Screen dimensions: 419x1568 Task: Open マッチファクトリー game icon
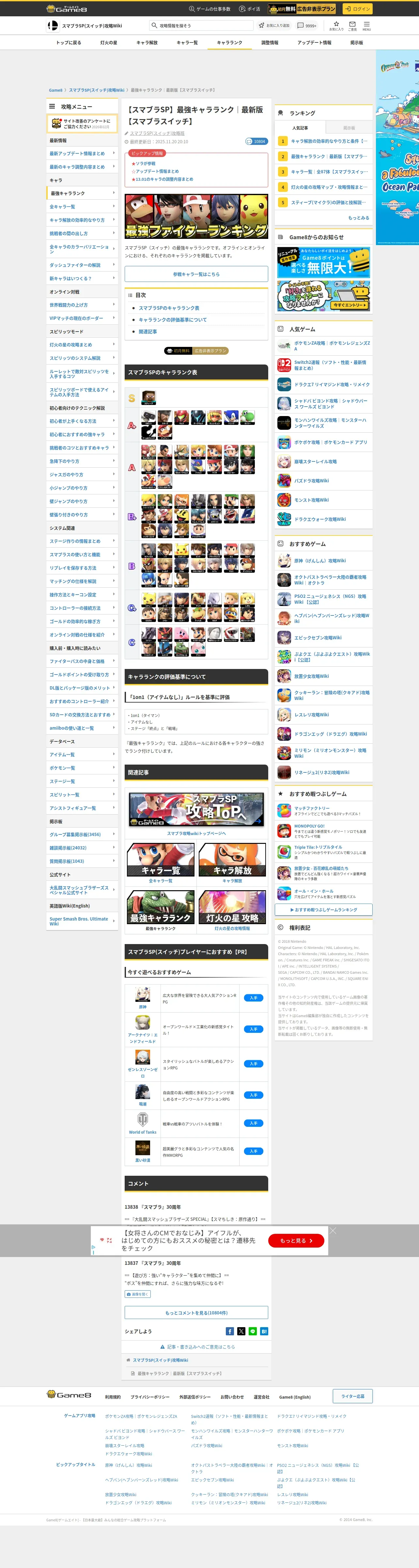[x=284, y=810]
